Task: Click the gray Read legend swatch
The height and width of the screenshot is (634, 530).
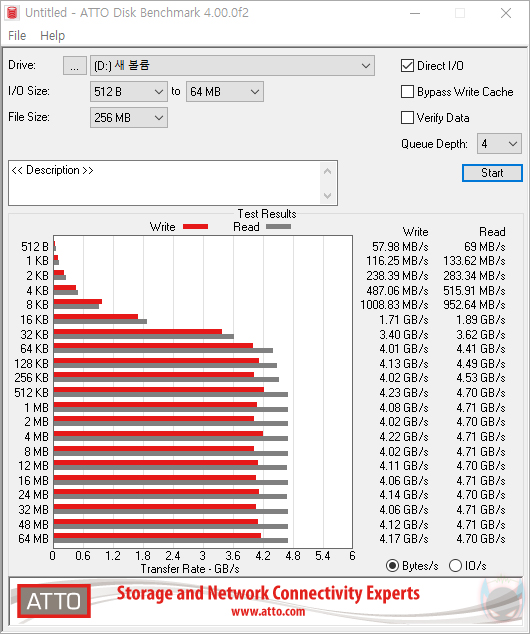Action: (278, 227)
